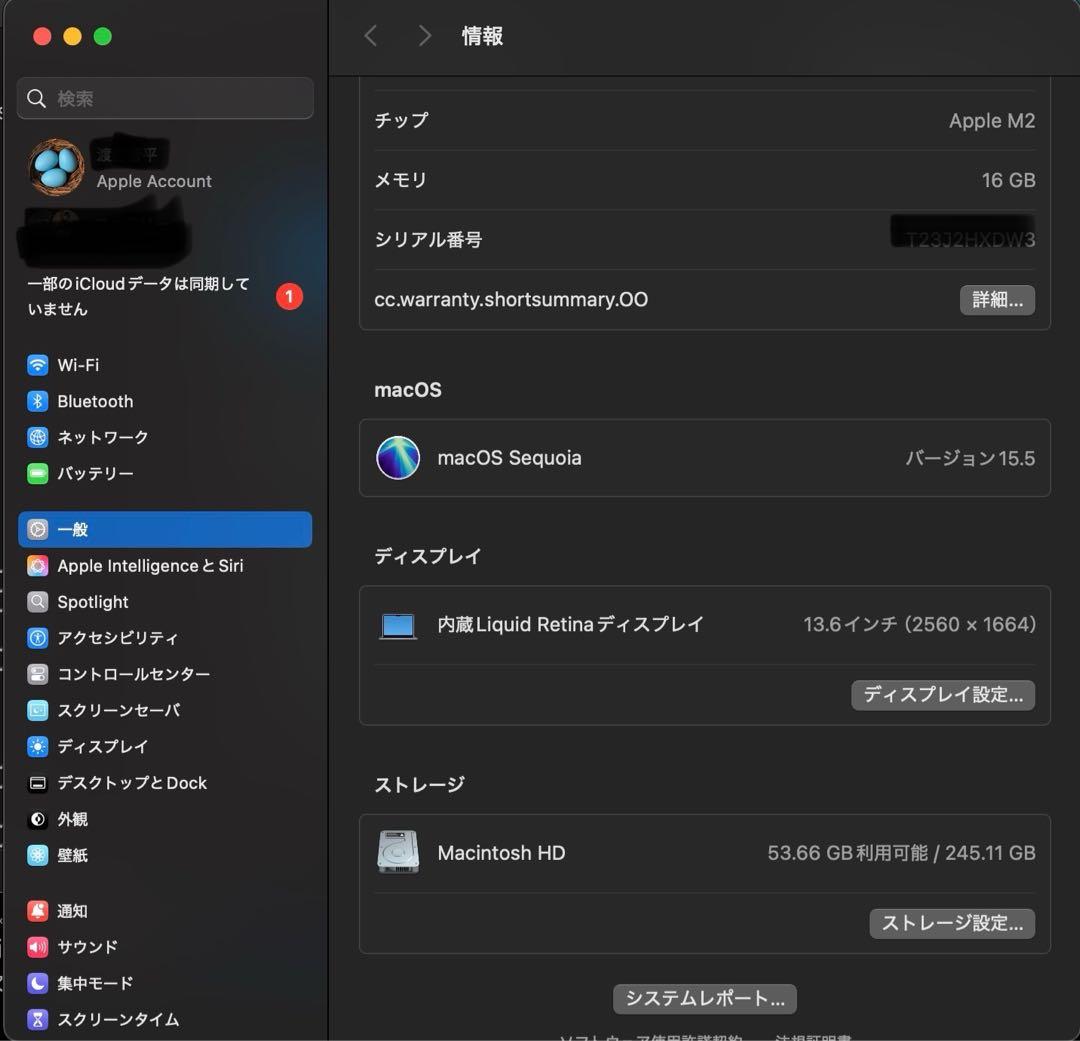Image resolution: width=1080 pixels, height=1041 pixels.
Task: Open the Wi-Fi settings icon
Action: coord(38,365)
